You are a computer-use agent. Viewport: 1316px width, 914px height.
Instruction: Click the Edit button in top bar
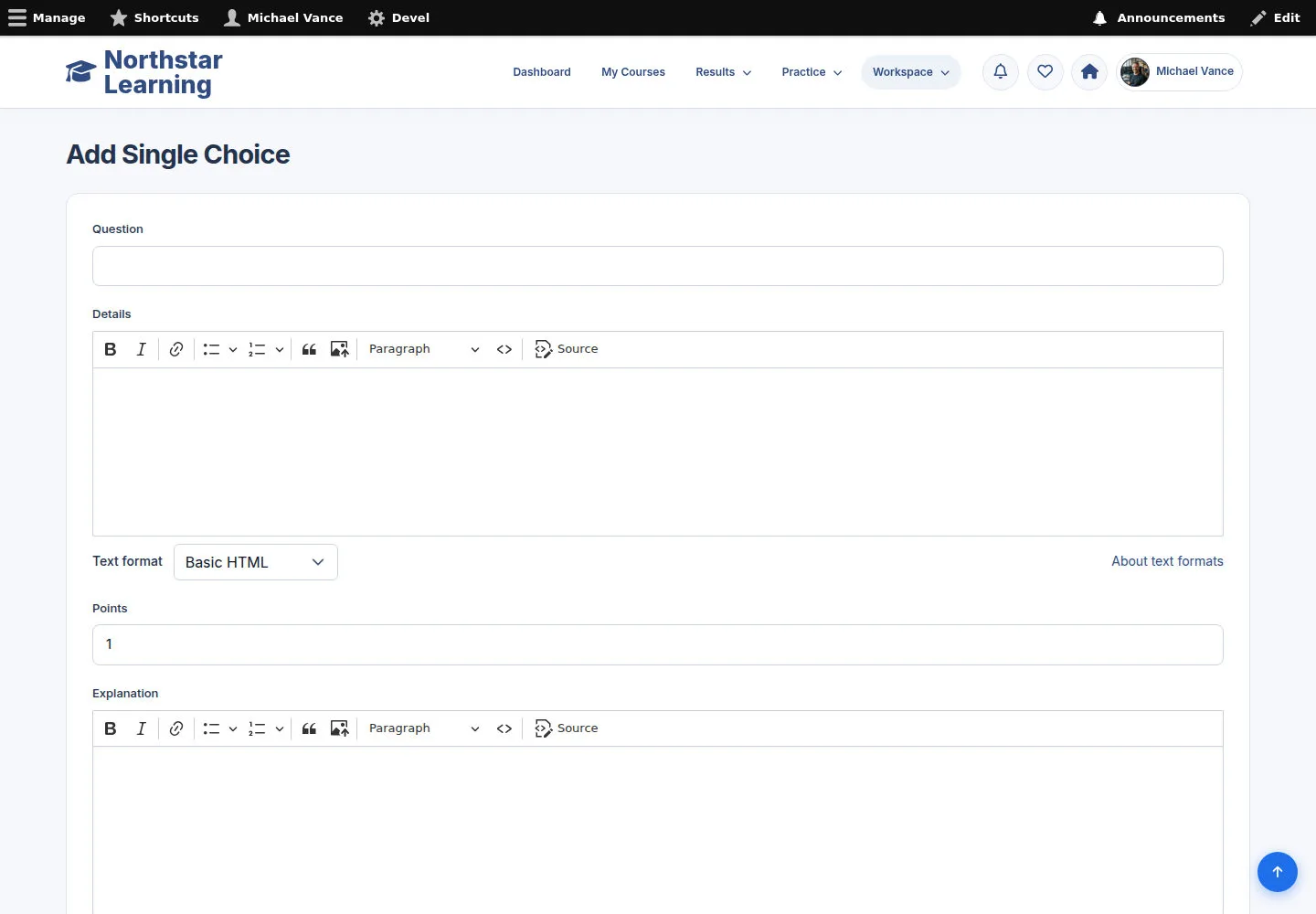pos(1275,18)
